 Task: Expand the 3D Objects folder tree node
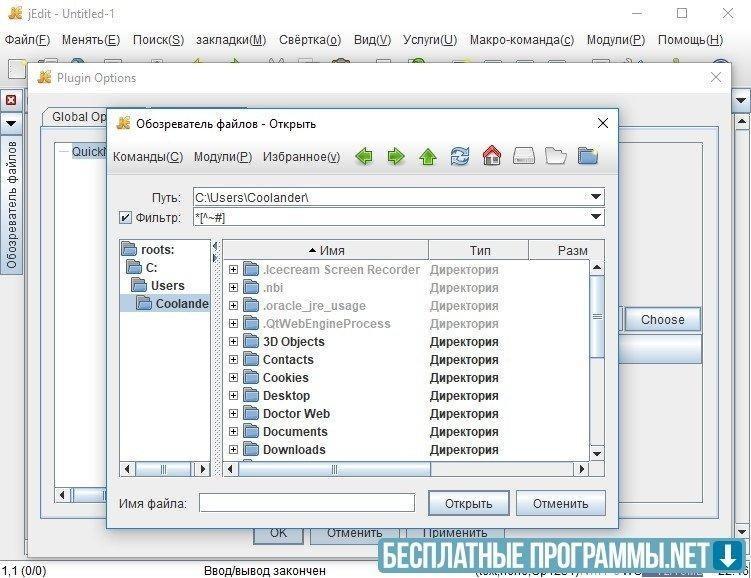(x=233, y=342)
